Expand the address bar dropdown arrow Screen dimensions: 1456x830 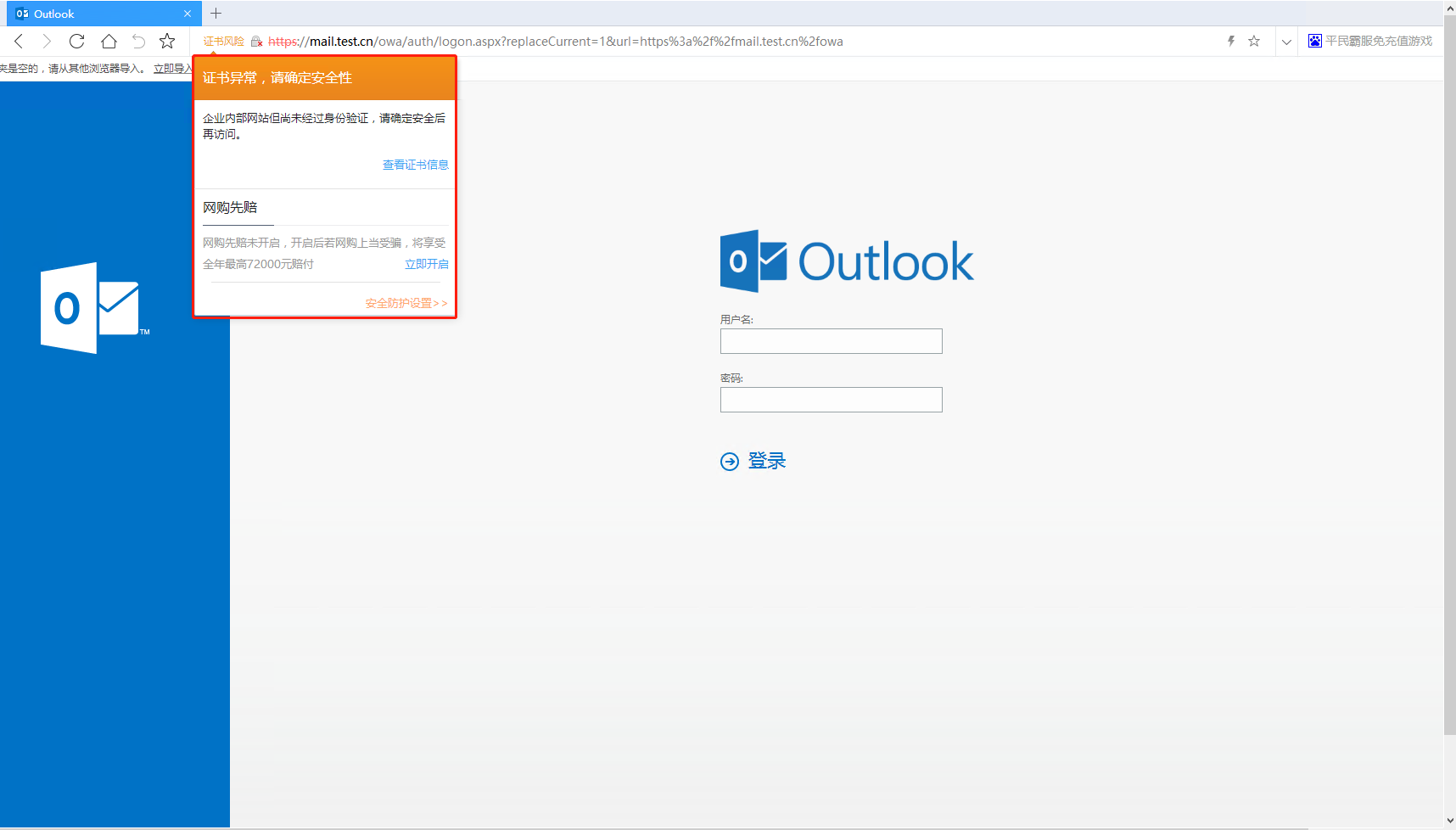tap(1286, 42)
